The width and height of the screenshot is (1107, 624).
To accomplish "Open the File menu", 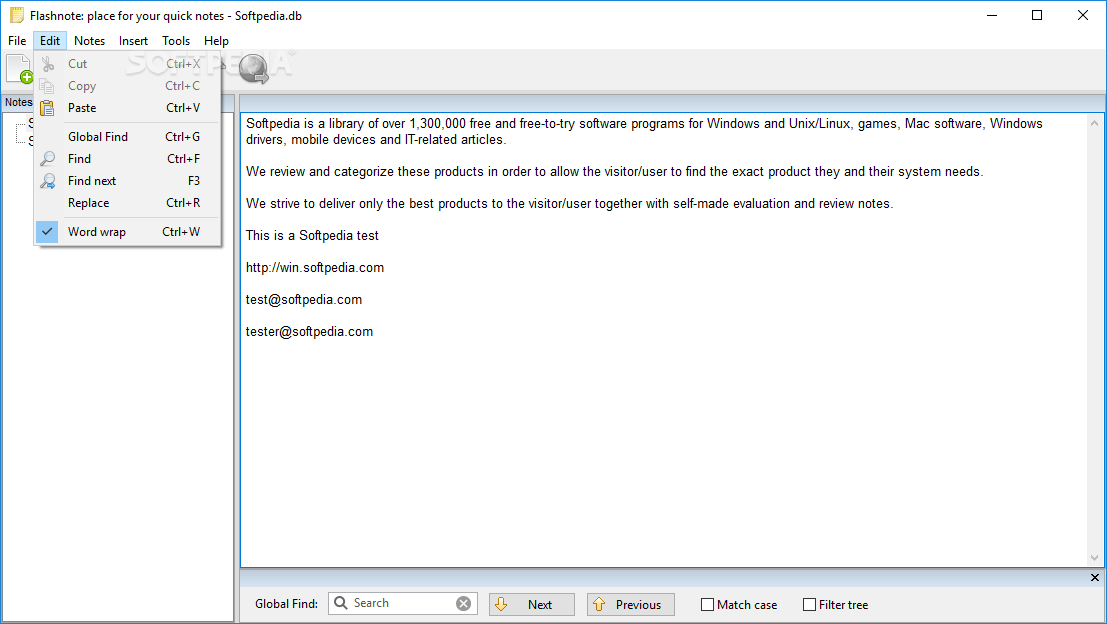I will pyautogui.click(x=17, y=41).
